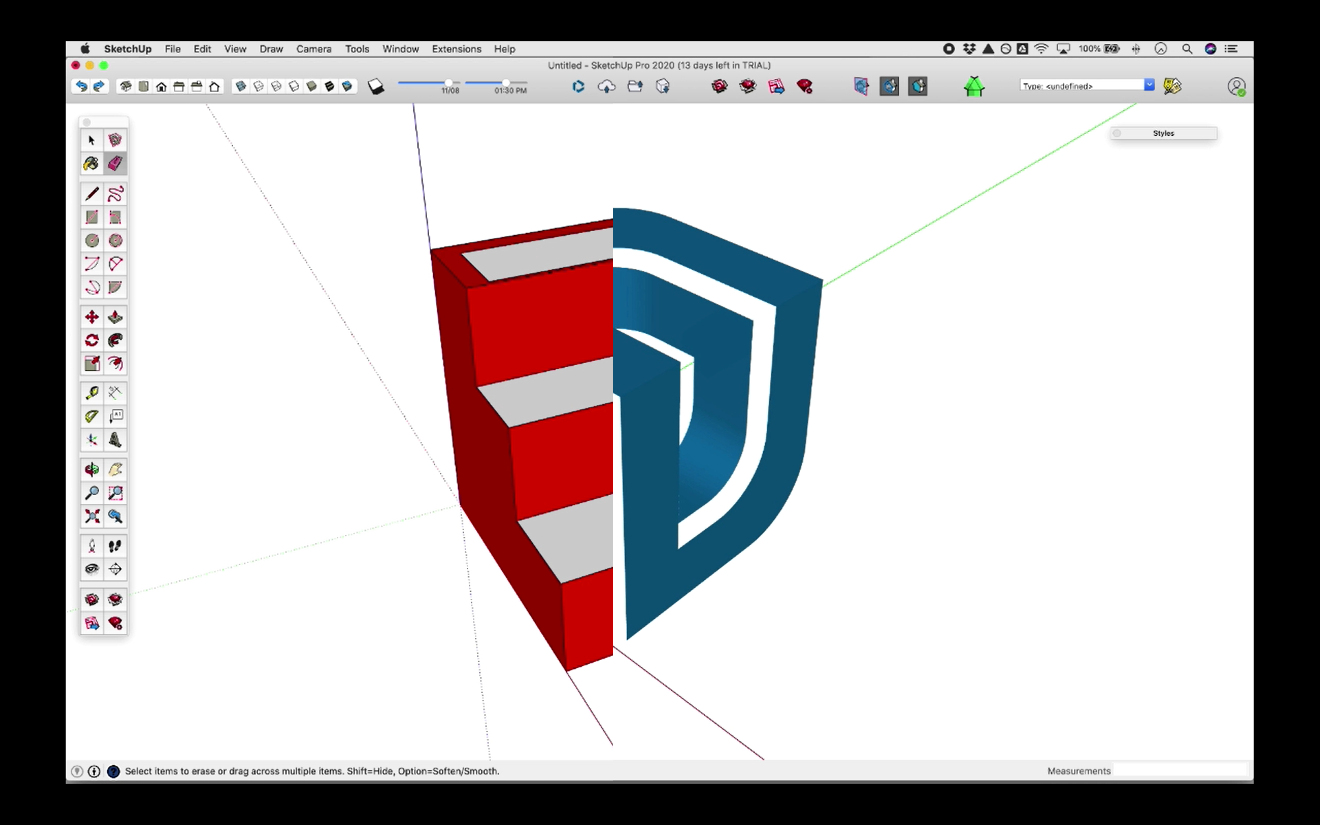Open 3D Warehouse from top toolbar
1320x825 pixels.
pyautogui.click(x=720, y=87)
